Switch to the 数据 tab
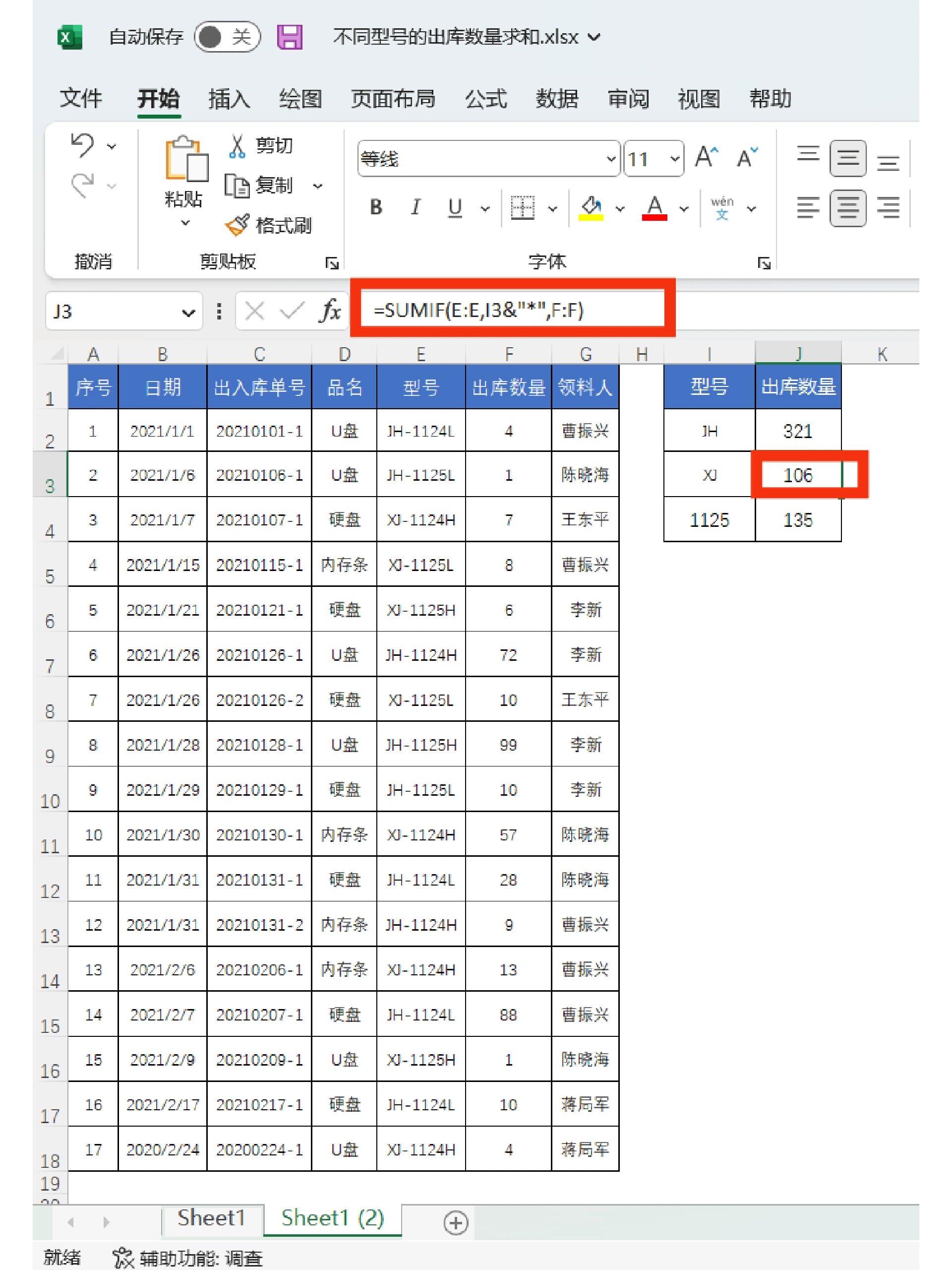Viewport: 952px width, 1270px height. click(557, 99)
